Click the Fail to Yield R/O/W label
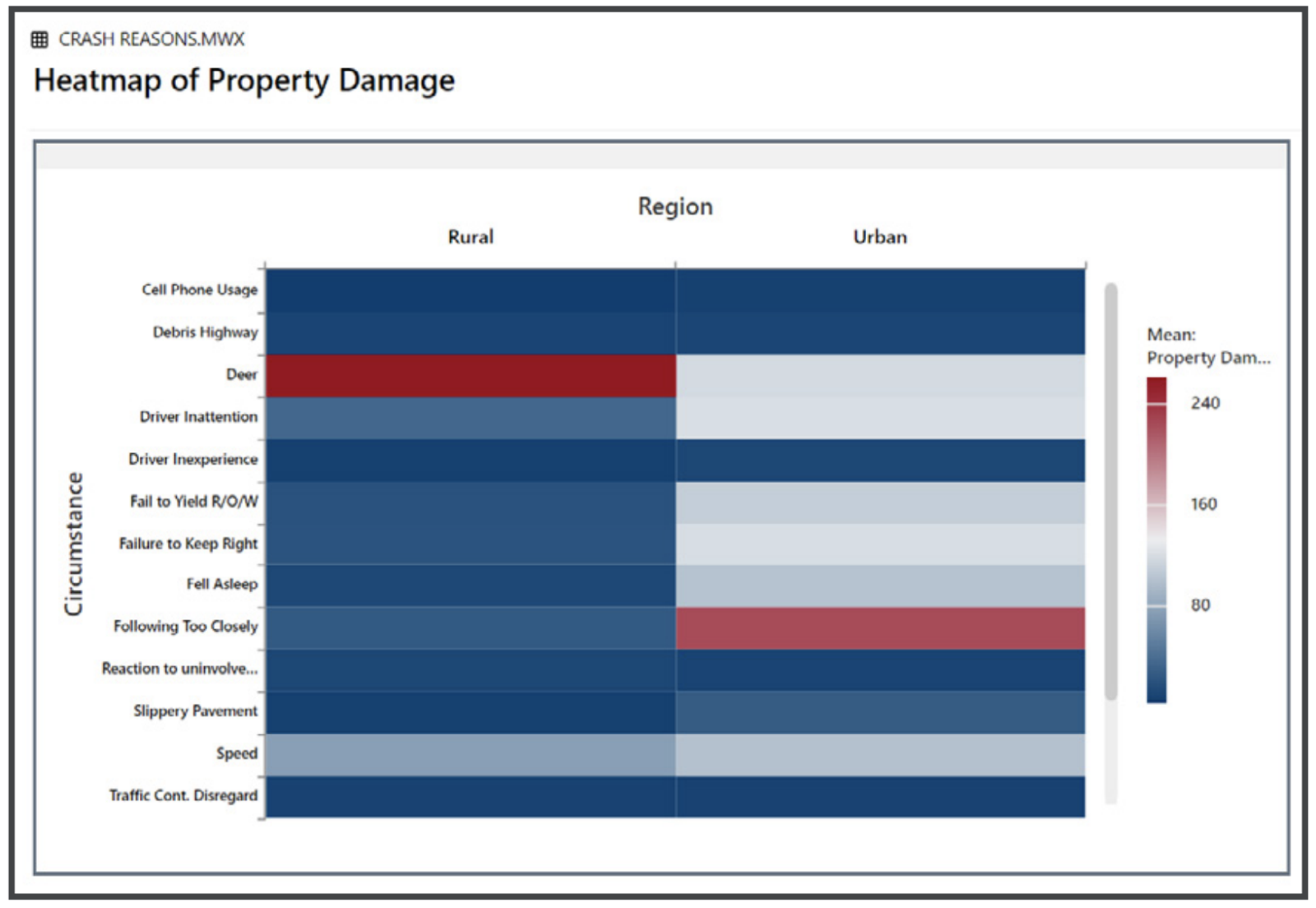 point(193,502)
